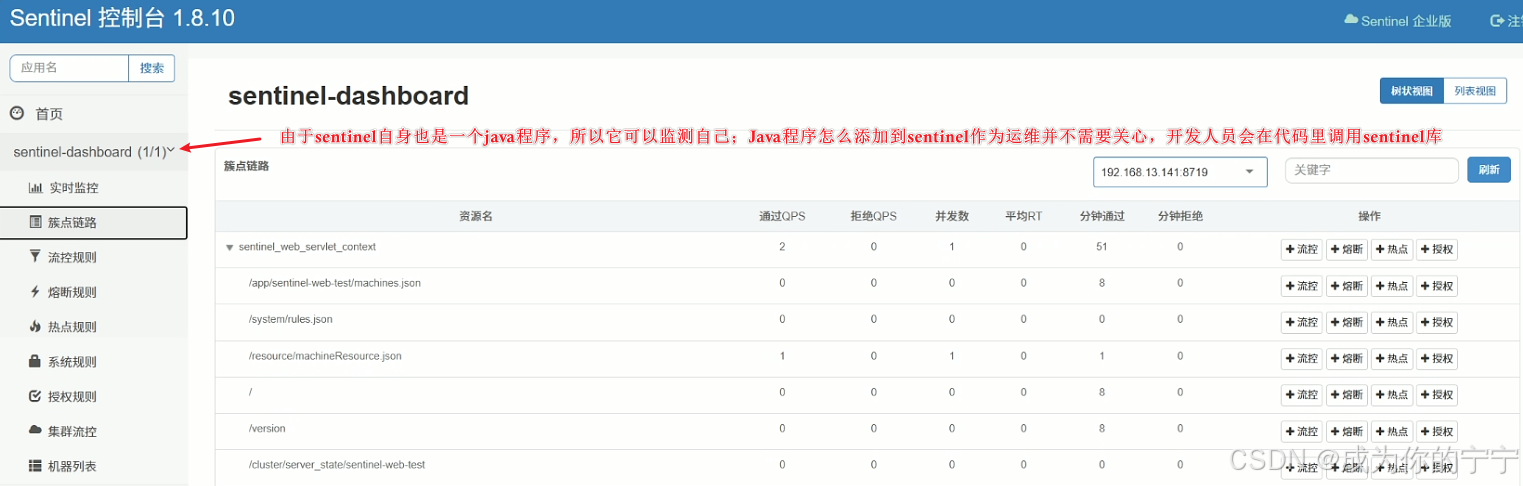The image size is (1523, 486).
Task: Go to 首页 in the sidebar
Action: (49, 114)
